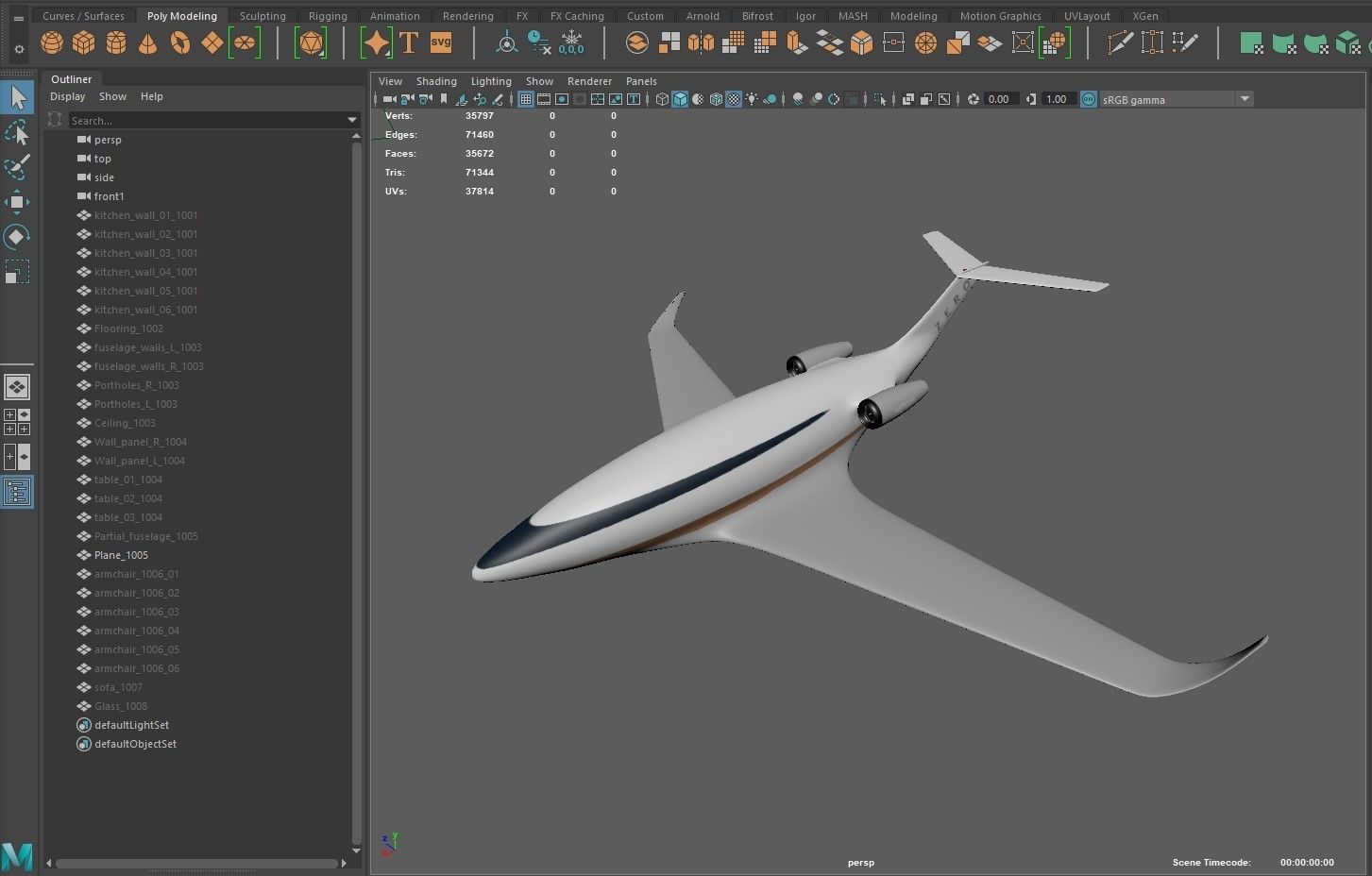Select the Scale tool
Image resolution: width=1372 pixels, height=876 pixels.
click(x=18, y=272)
